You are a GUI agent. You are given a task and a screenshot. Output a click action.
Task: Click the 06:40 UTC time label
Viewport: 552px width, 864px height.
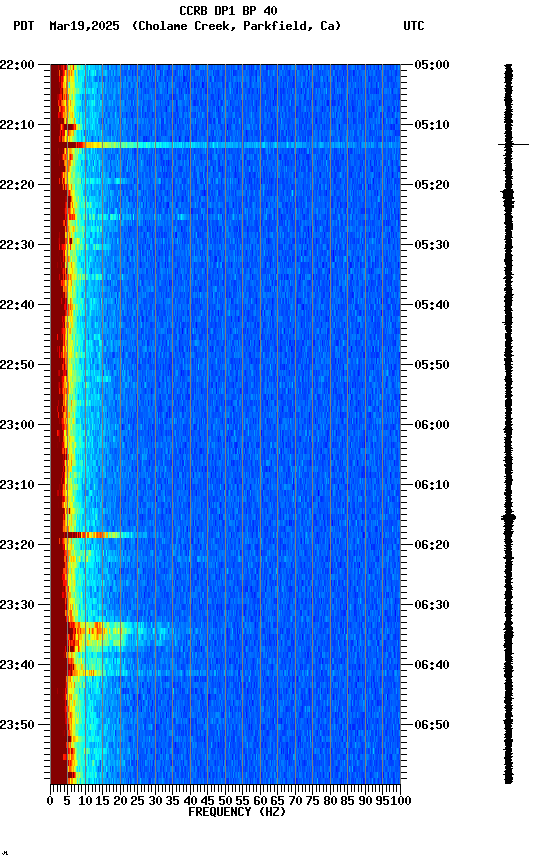click(x=432, y=665)
